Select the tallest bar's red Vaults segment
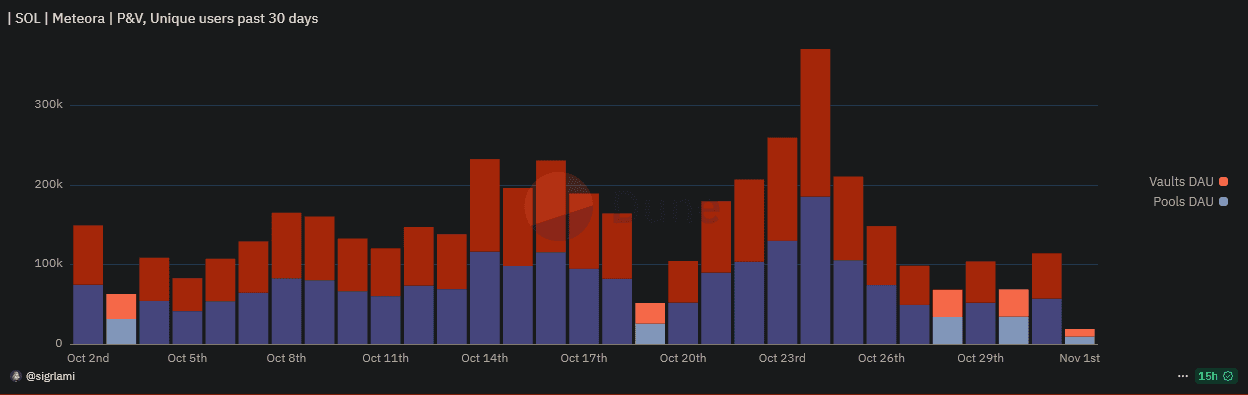 [815, 123]
